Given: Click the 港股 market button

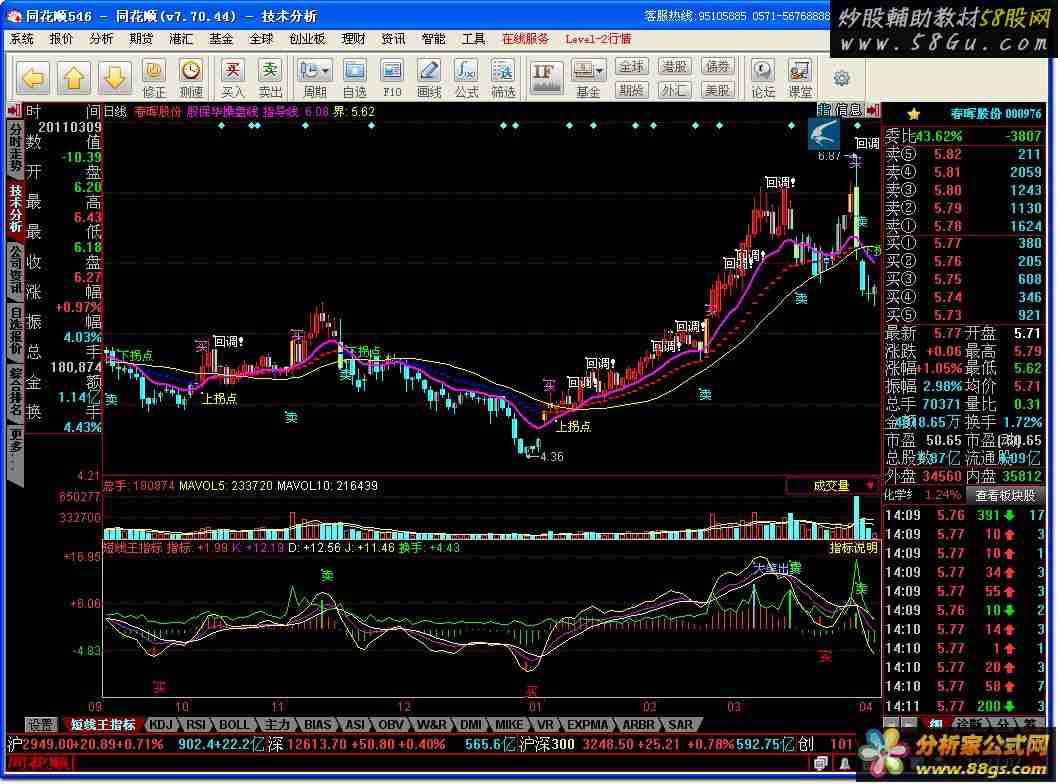Looking at the screenshot, I should tap(674, 66).
